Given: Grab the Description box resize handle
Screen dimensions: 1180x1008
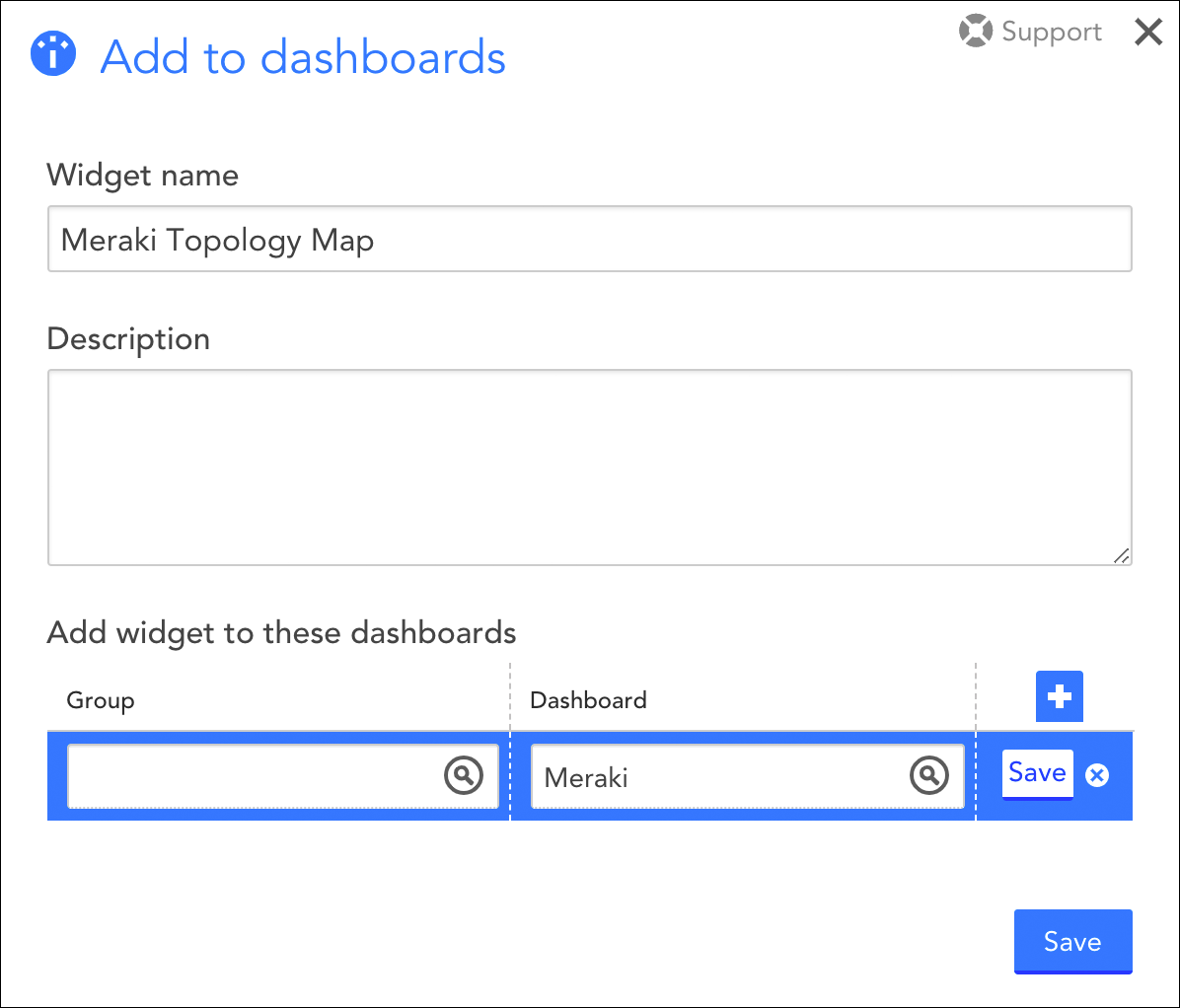Looking at the screenshot, I should [1121, 556].
